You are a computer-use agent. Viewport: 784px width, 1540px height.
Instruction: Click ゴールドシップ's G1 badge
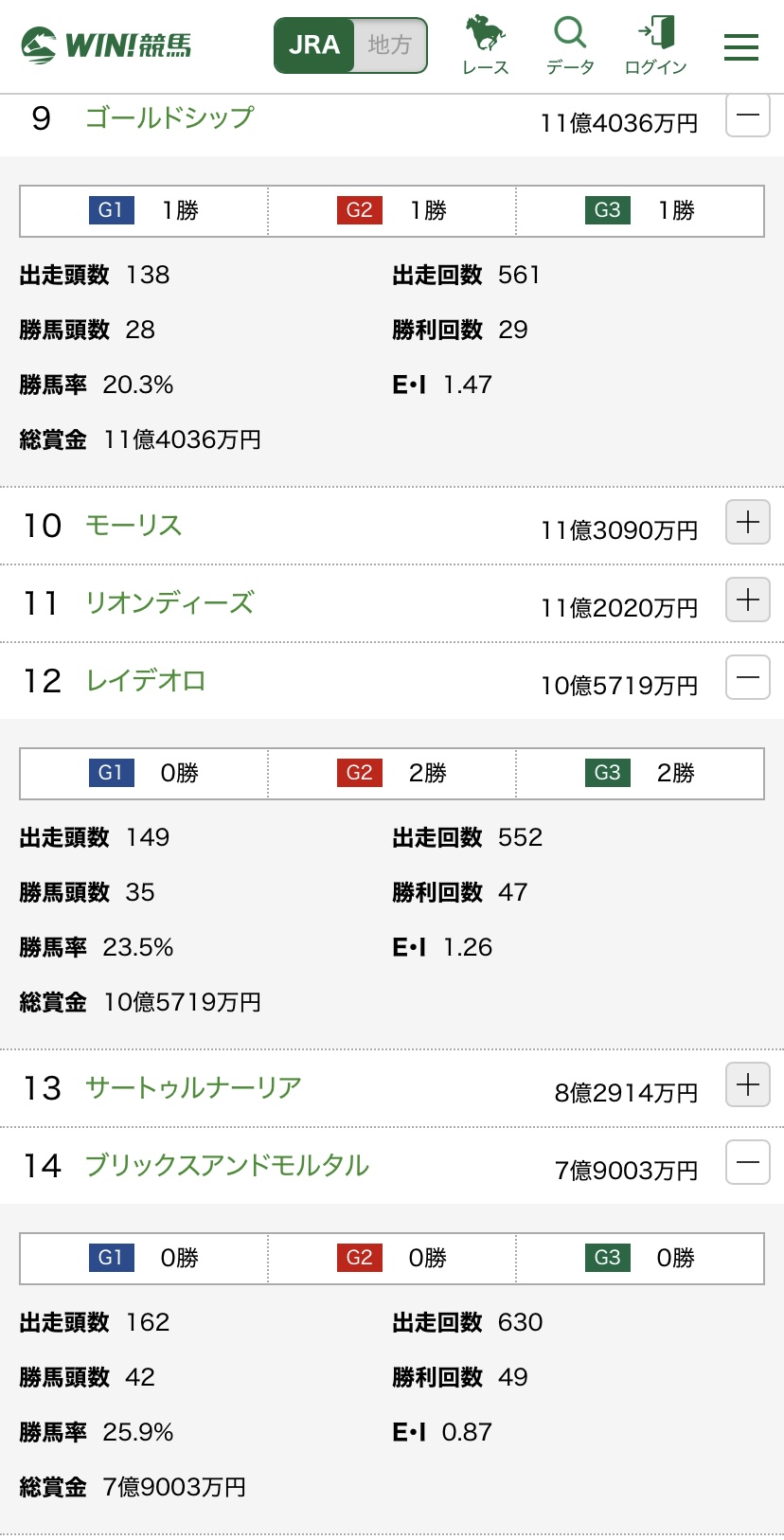point(111,210)
